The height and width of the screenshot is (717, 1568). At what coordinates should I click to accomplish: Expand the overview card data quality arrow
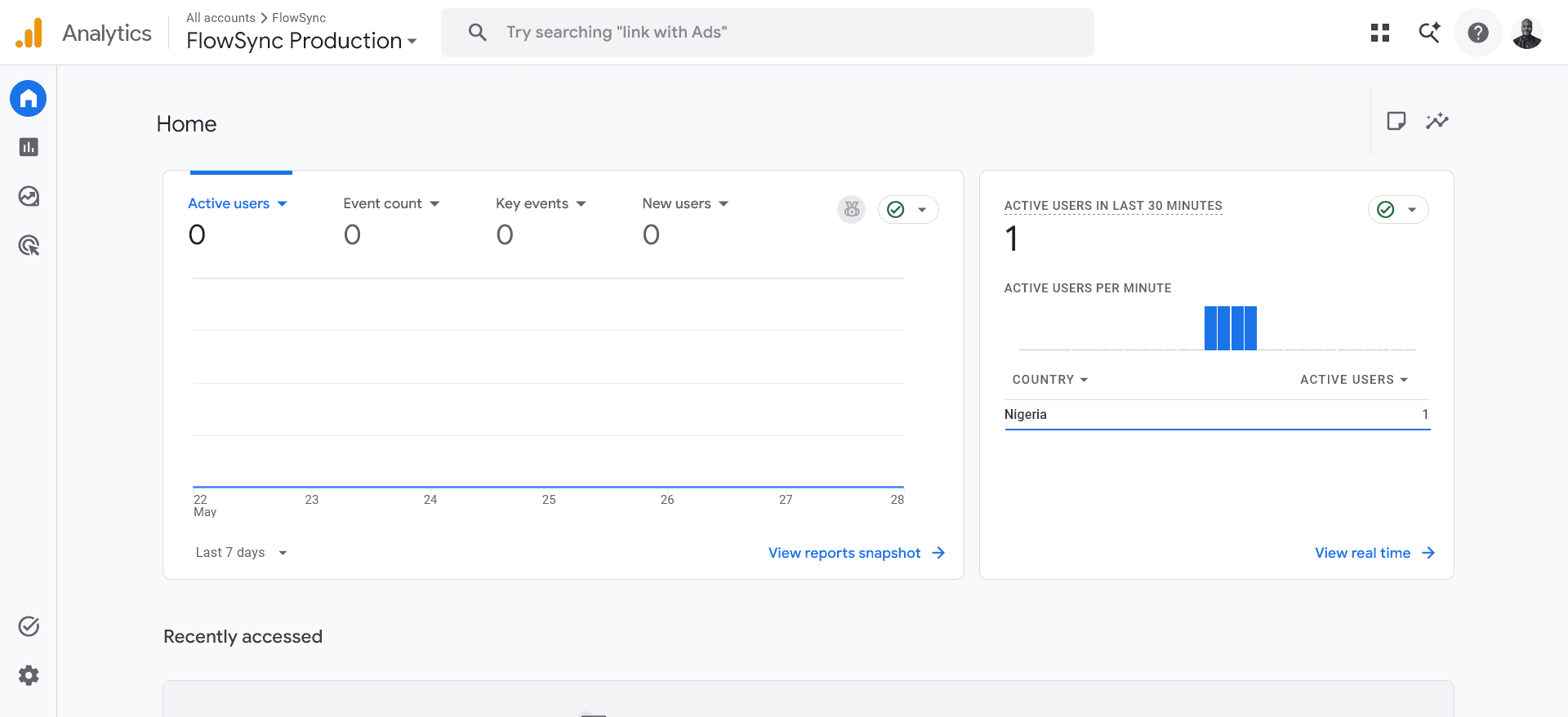click(922, 210)
